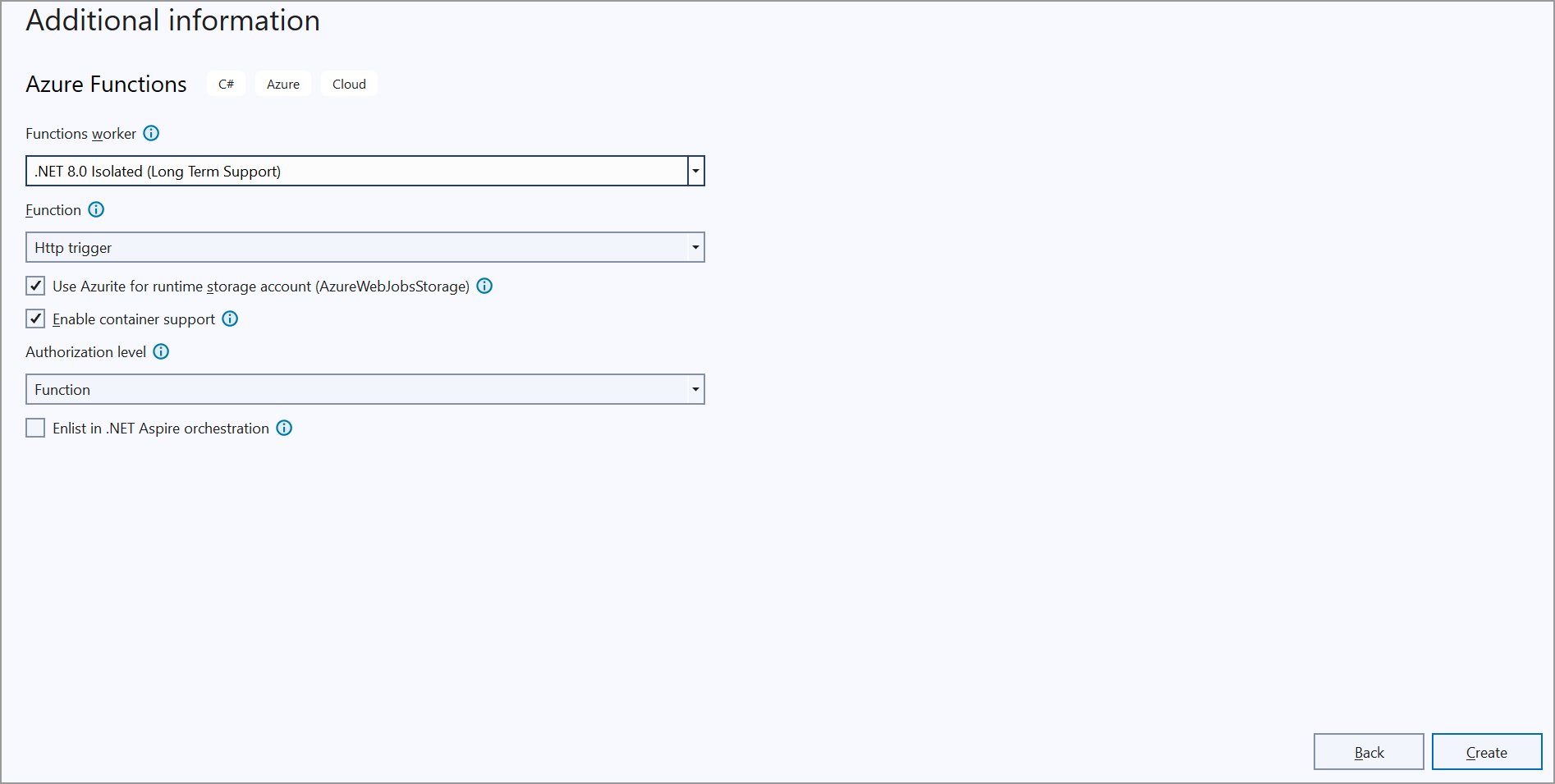Click the Create button
The height and width of the screenshot is (784, 1555).
(1486, 752)
